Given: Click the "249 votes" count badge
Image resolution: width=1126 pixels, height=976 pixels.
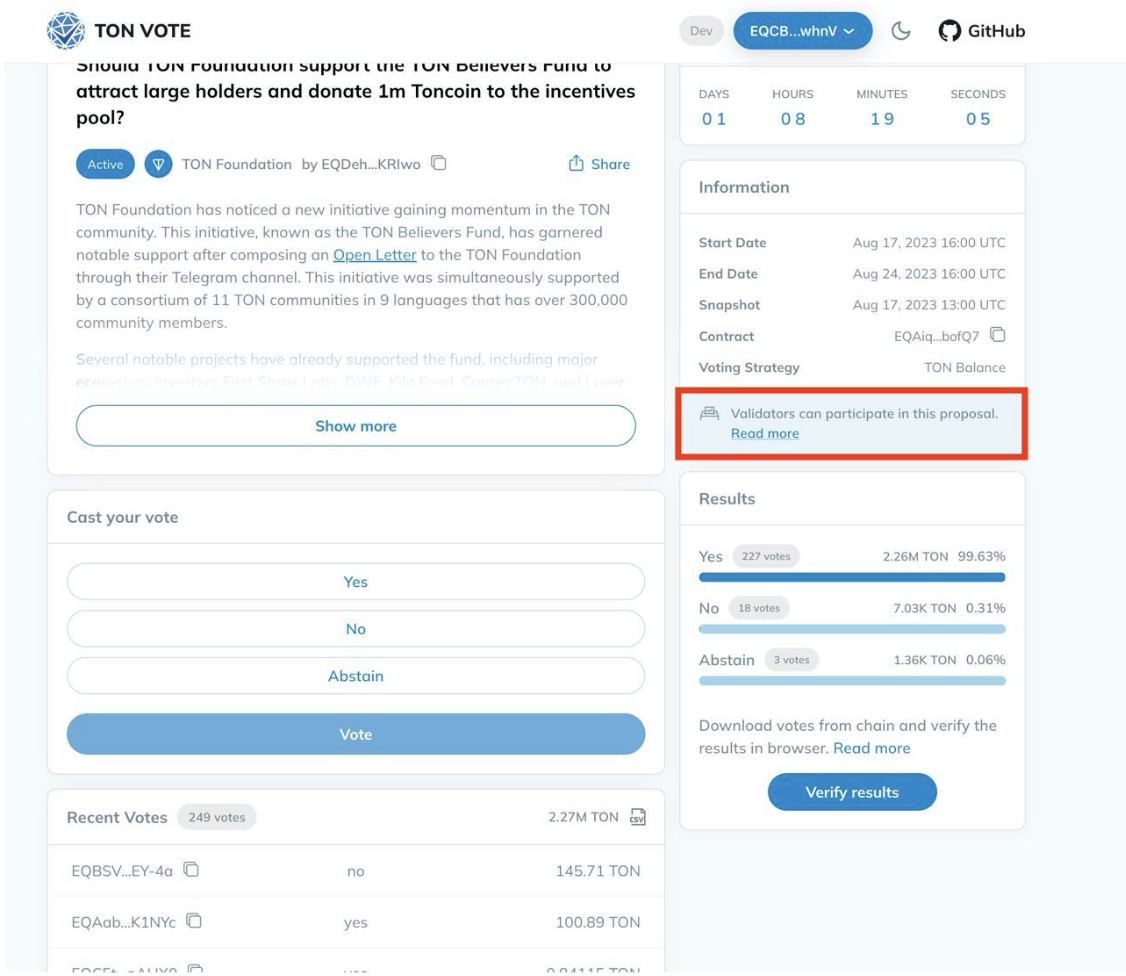Looking at the screenshot, I should [x=217, y=817].
